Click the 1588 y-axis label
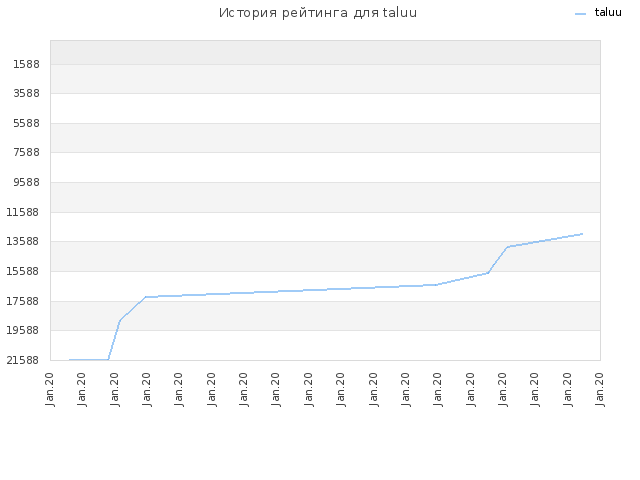 [x=27, y=64]
